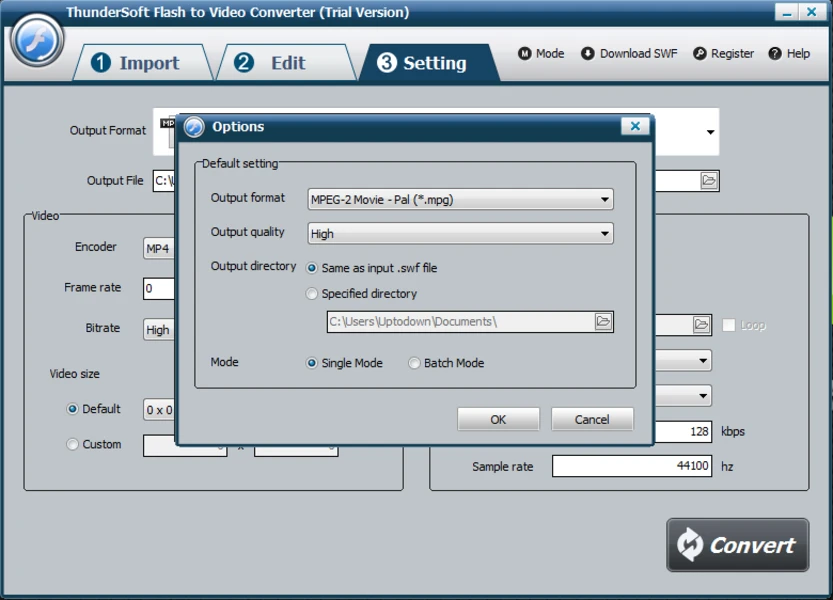This screenshot has width=833, height=600.
Task: Open the dropdown below the Loop row
Action: (683, 361)
